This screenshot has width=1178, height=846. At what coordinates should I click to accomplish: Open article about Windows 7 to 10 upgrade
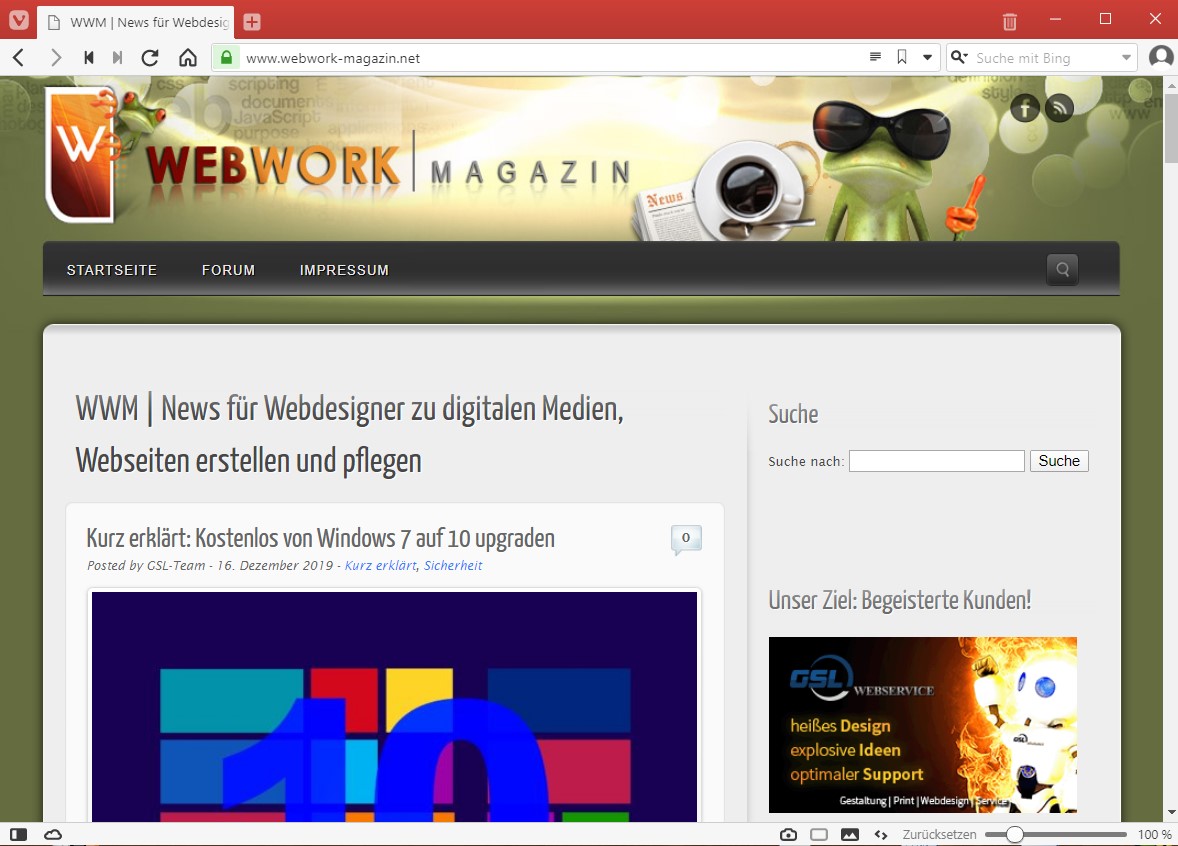pos(321,538)
